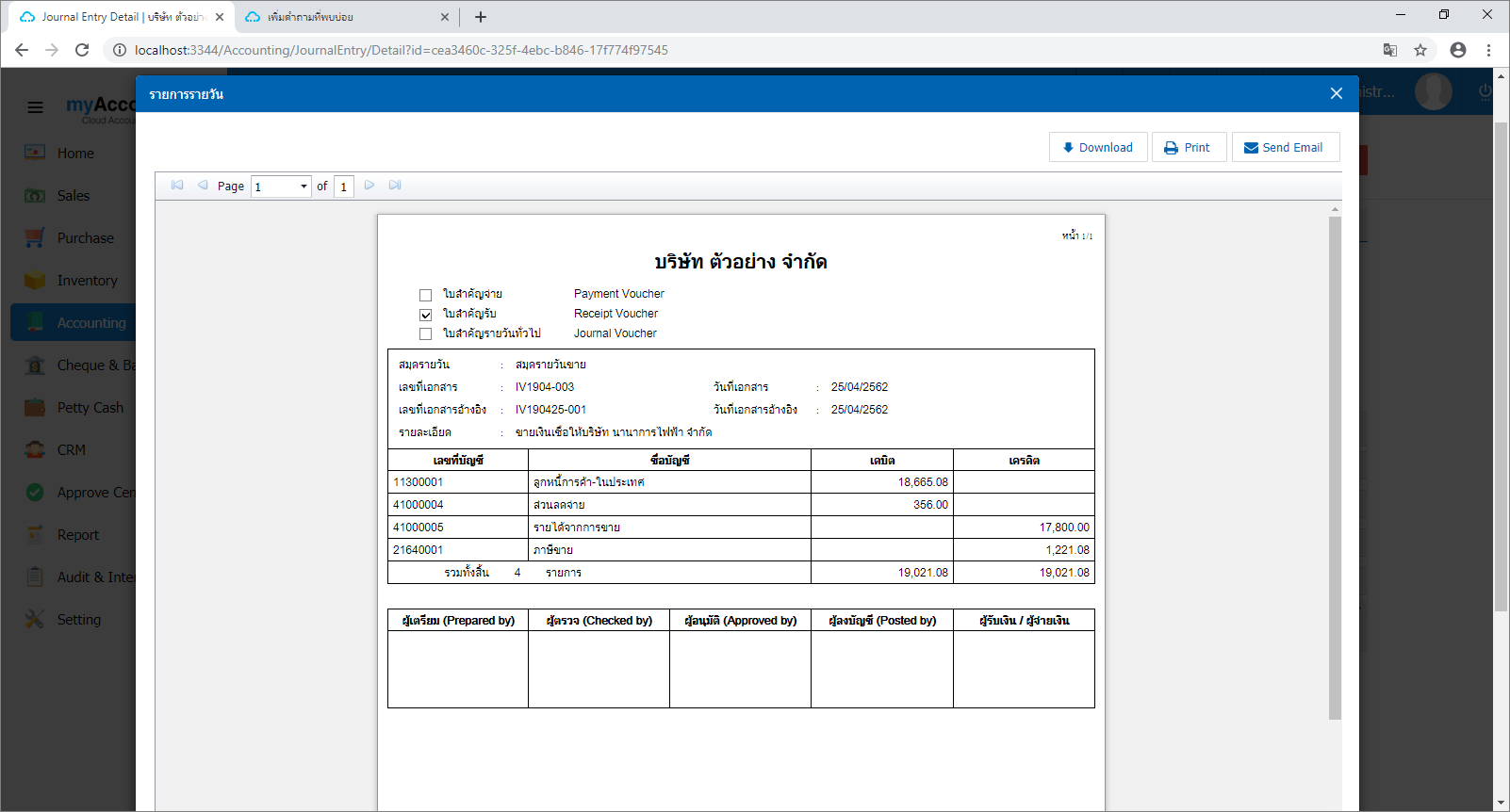Click the address bar URL
Screen dimensions: 1510x812
pos(402,50)
